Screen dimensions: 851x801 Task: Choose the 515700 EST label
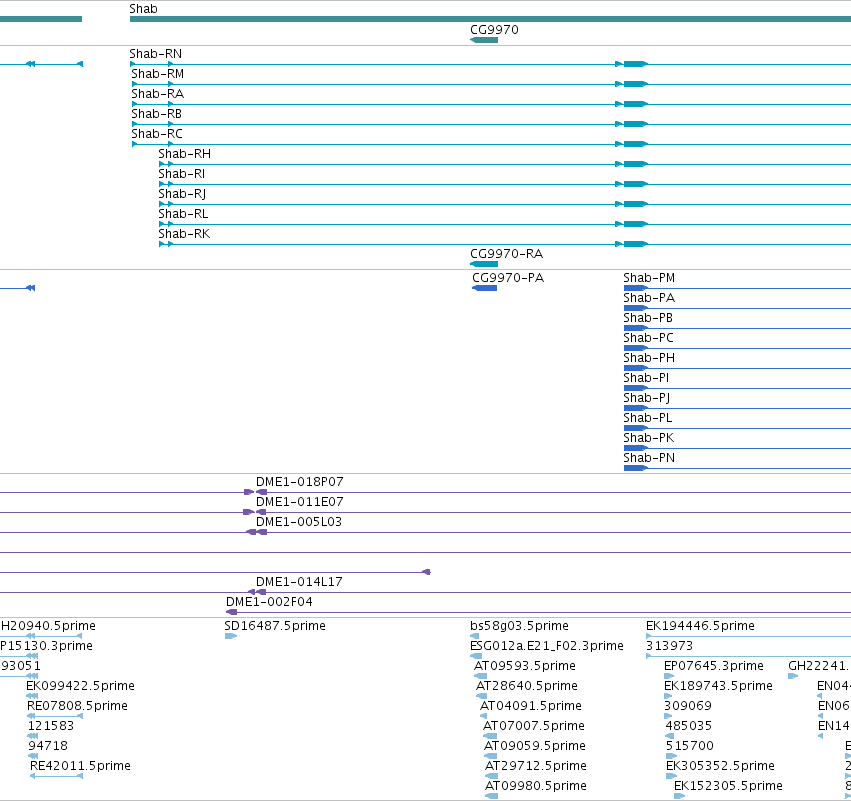coord(690,746)
